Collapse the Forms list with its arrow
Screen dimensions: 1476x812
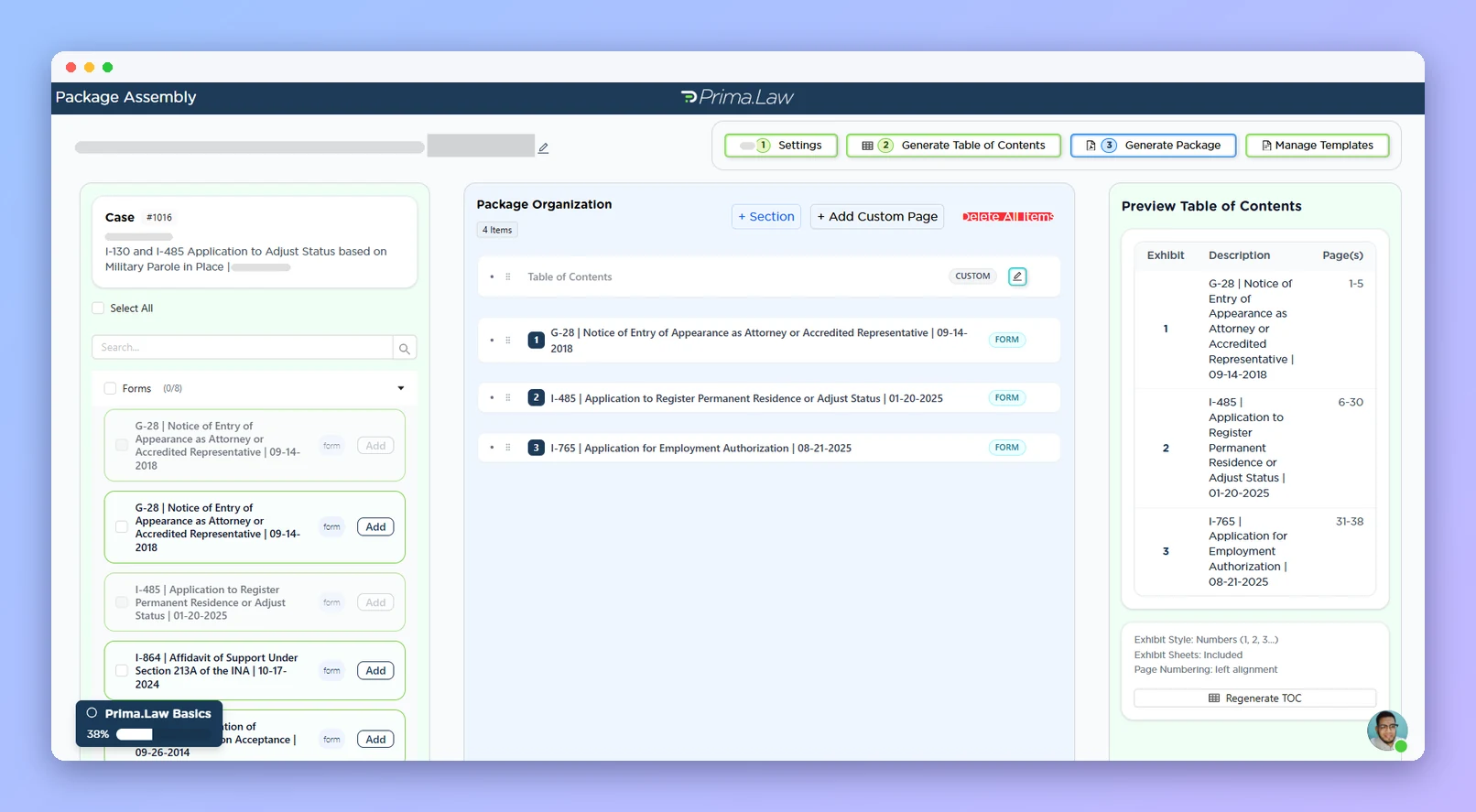coord(401,388)
